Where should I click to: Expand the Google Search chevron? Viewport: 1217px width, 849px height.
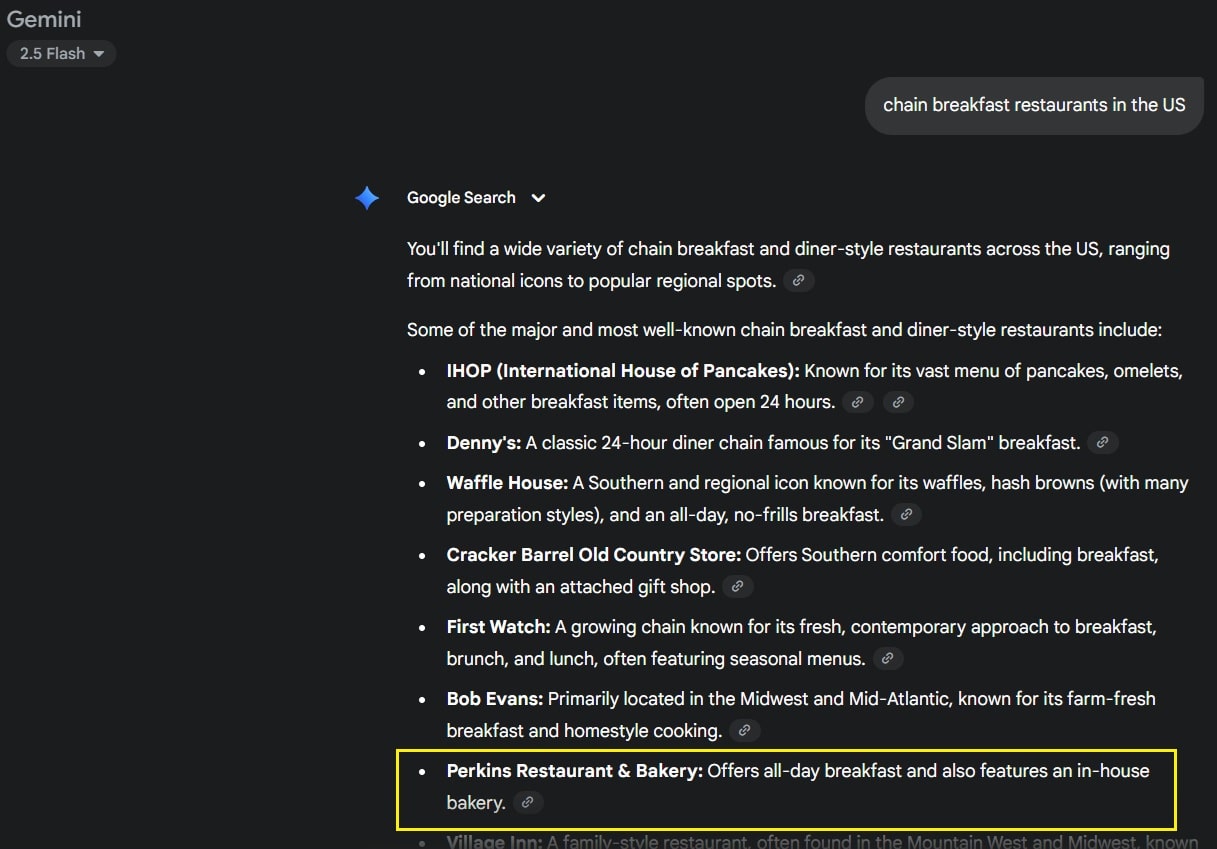pyautogui.click(x=538, y=198)
